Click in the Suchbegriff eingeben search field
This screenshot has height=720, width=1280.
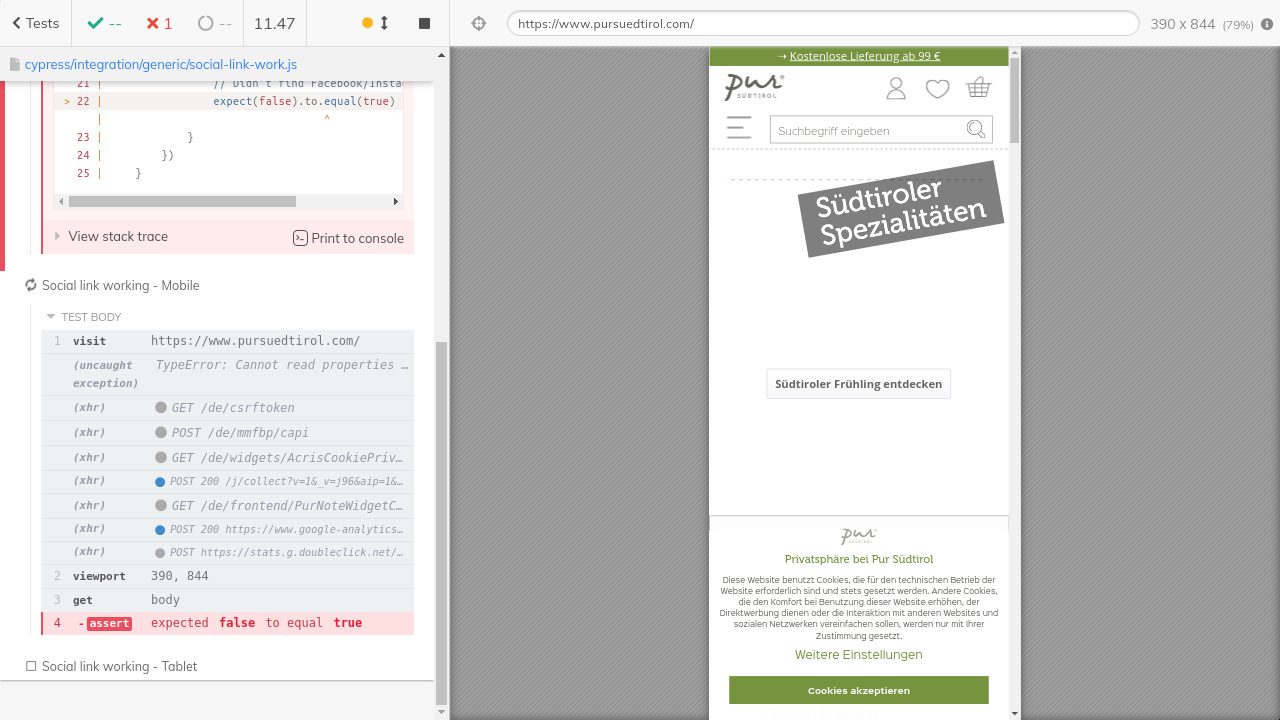[865, 130]
